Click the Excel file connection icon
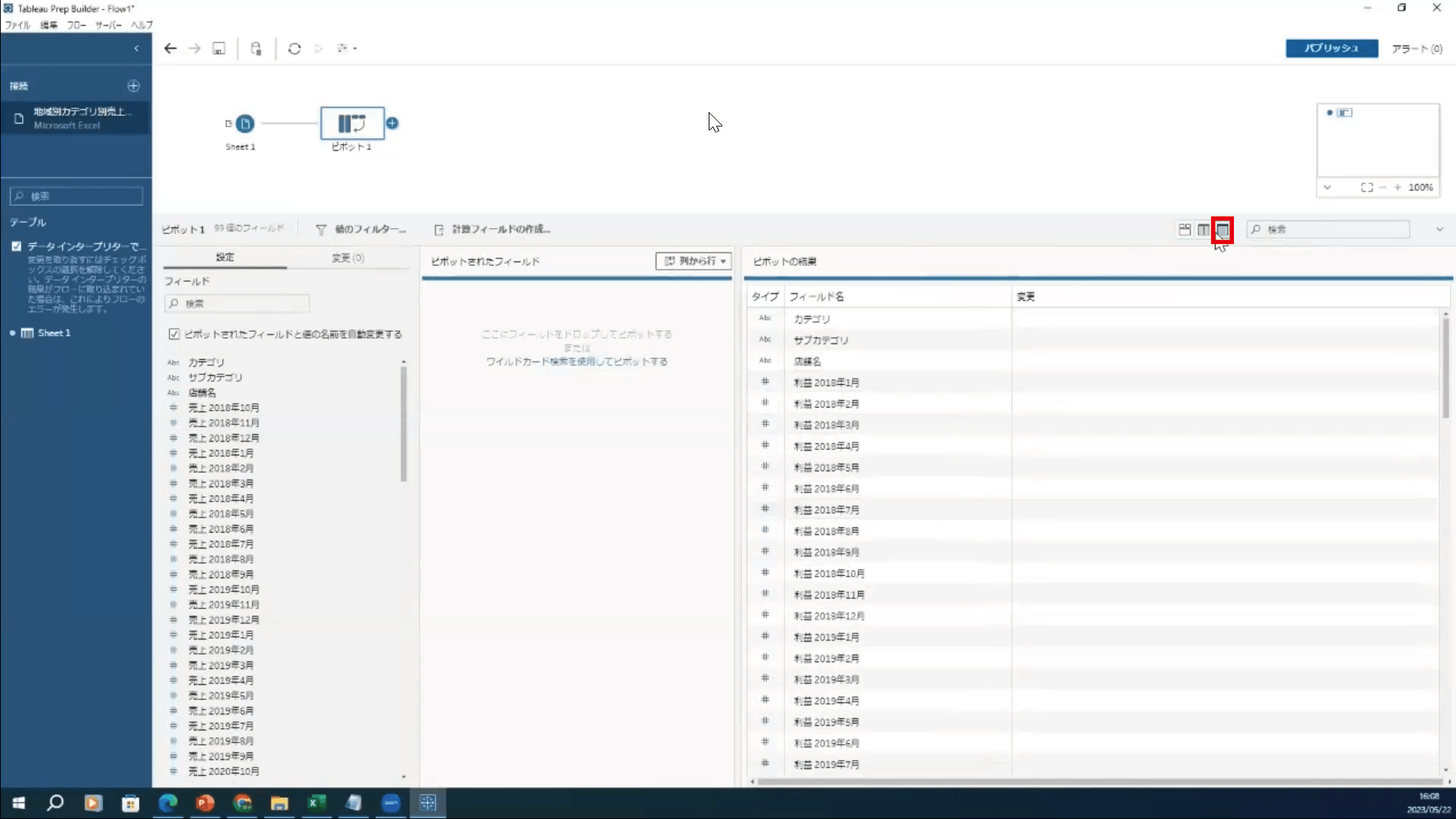Viewport: 1456px width, 819px height. tap(19, 118)
